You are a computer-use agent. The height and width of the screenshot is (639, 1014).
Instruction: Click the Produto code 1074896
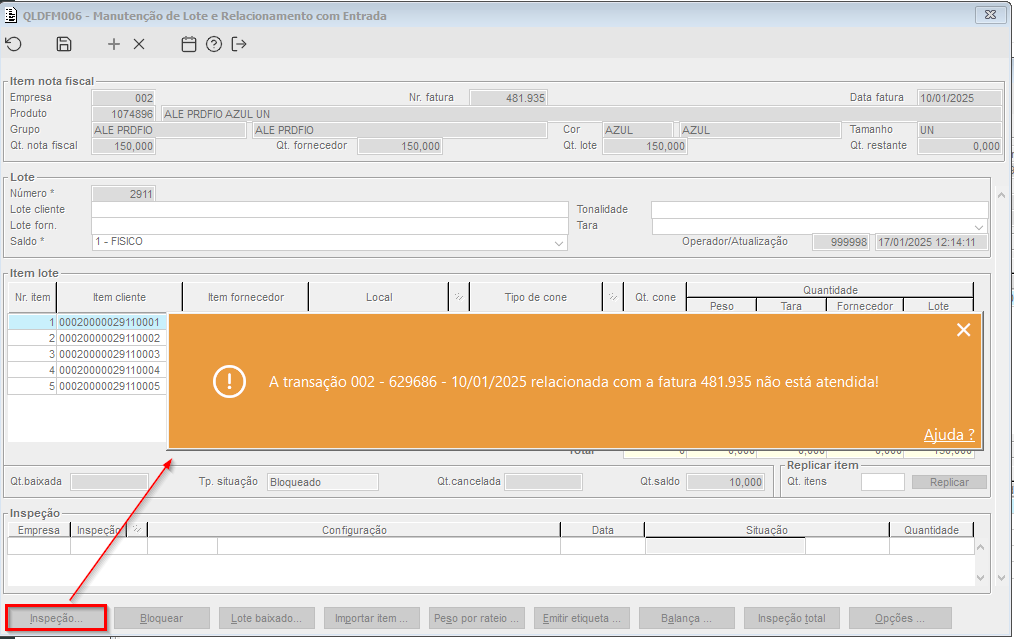[x=124, y=114]
